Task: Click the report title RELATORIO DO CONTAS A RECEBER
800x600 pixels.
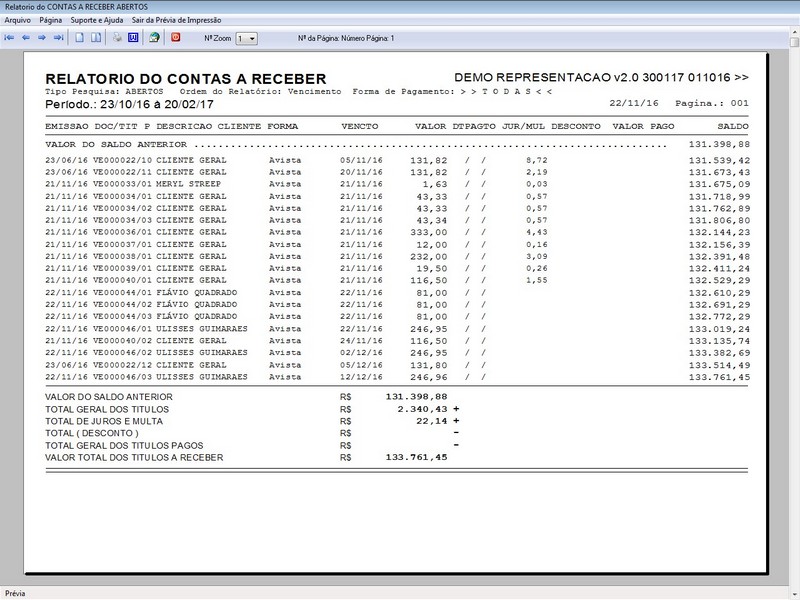Action: pos(186,79)
